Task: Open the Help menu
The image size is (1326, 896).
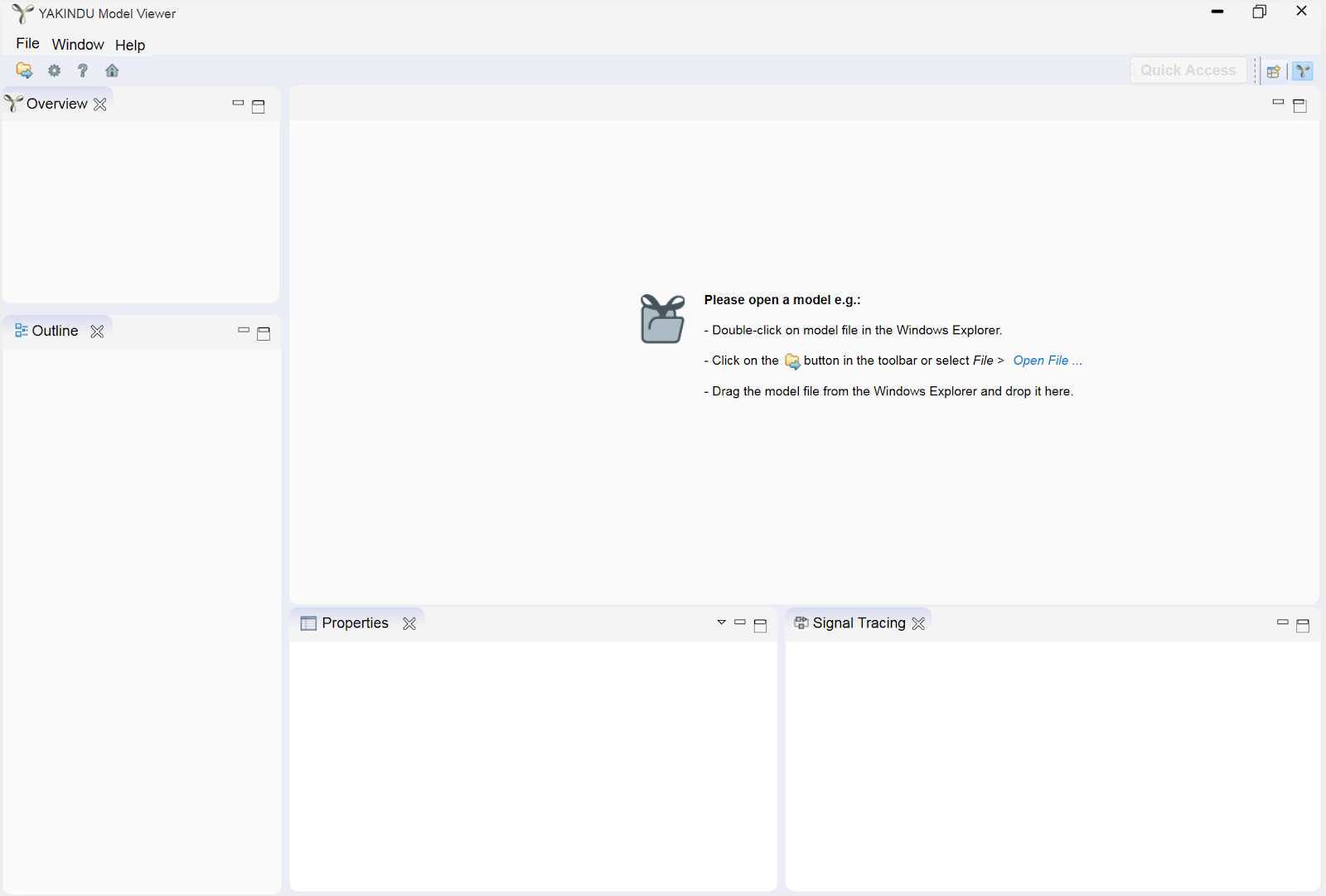Action: tap(130, 45)
